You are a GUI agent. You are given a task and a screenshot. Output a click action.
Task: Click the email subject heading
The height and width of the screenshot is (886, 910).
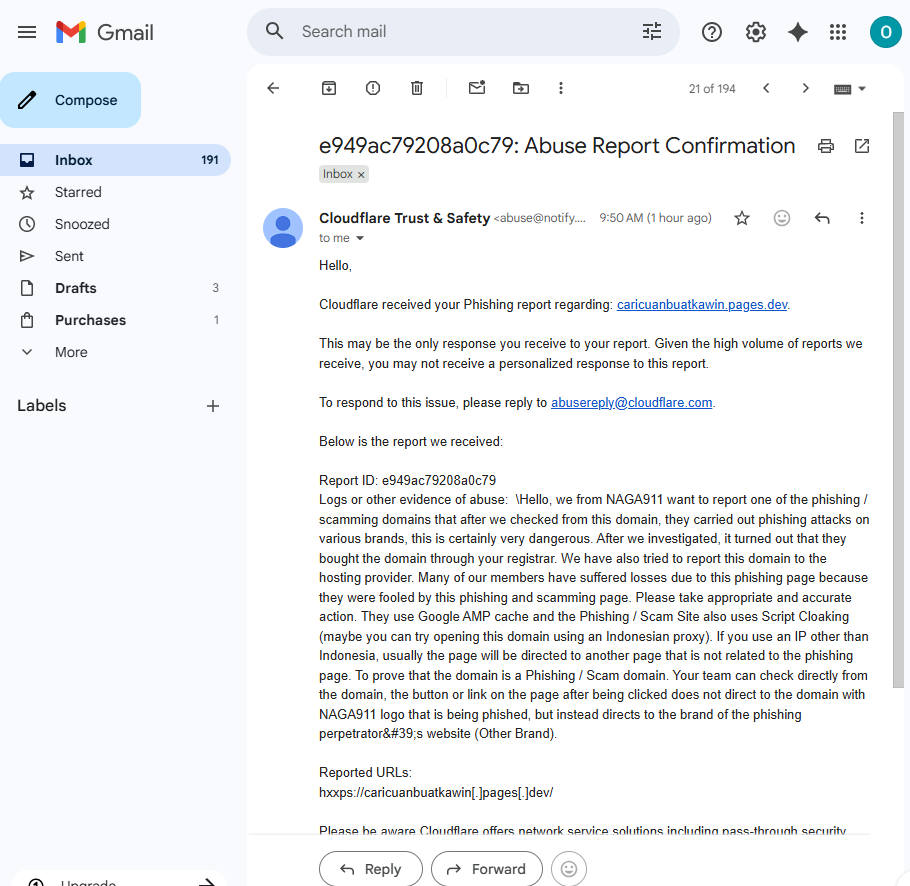click(557, 146)
